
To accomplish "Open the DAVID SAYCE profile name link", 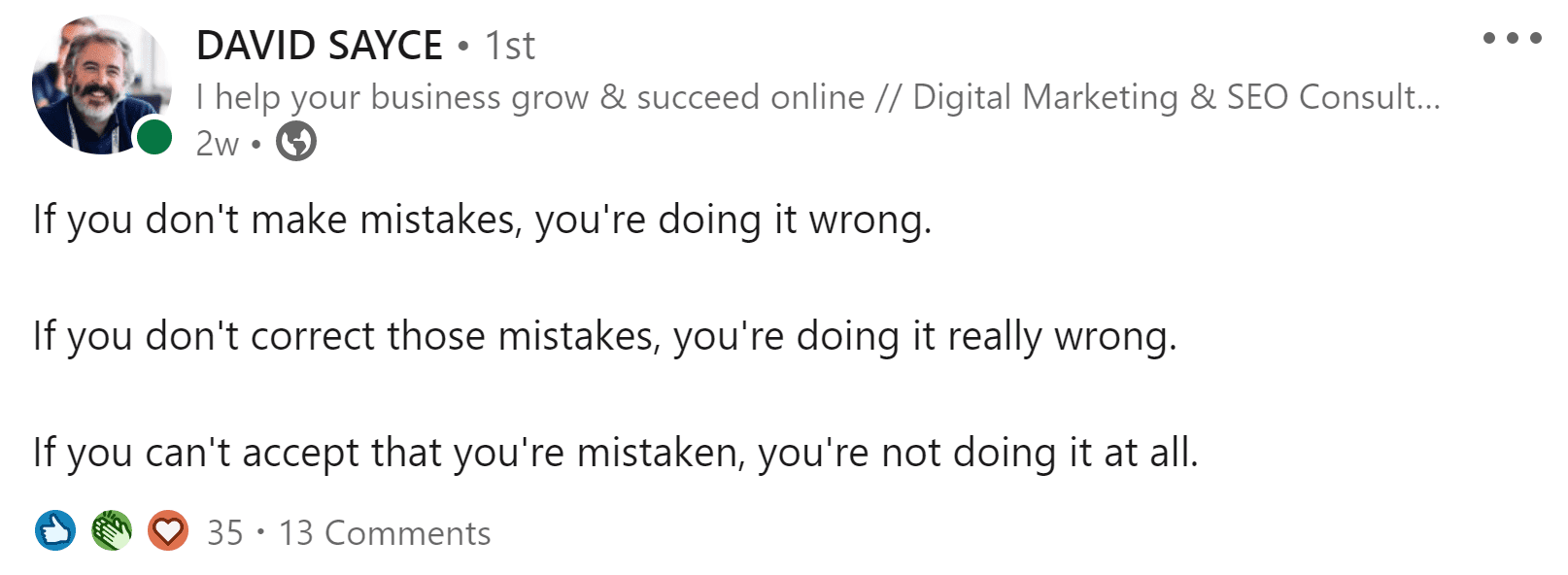I will (320, 46).
